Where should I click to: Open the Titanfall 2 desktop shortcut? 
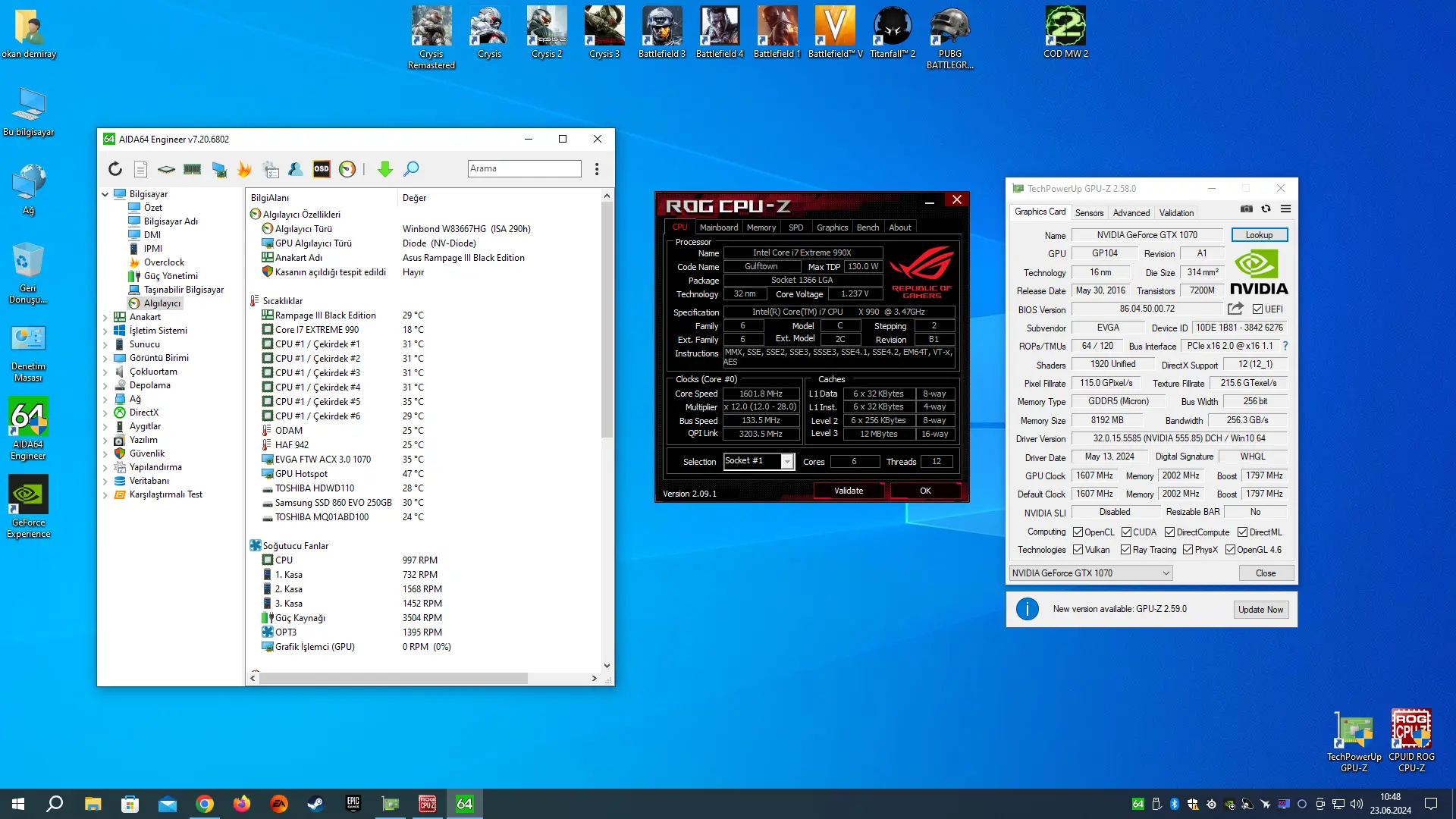pos(893,33)
